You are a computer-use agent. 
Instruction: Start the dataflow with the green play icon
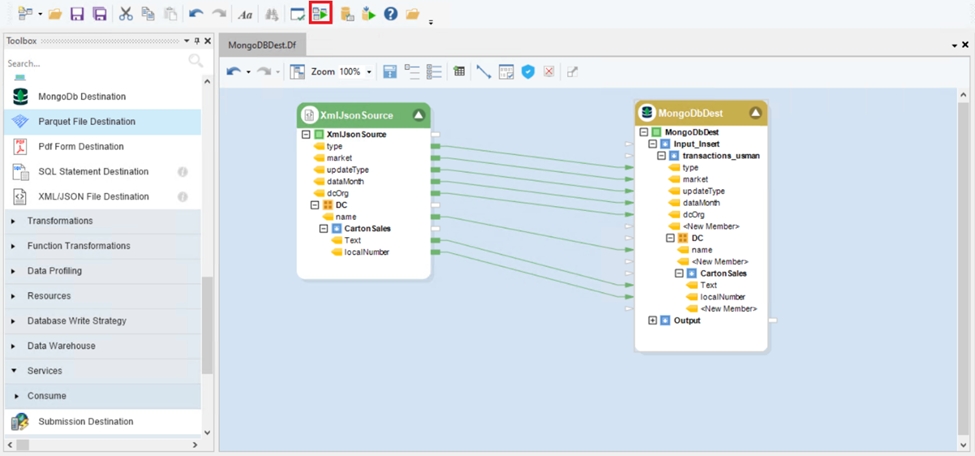coord(321,14)
